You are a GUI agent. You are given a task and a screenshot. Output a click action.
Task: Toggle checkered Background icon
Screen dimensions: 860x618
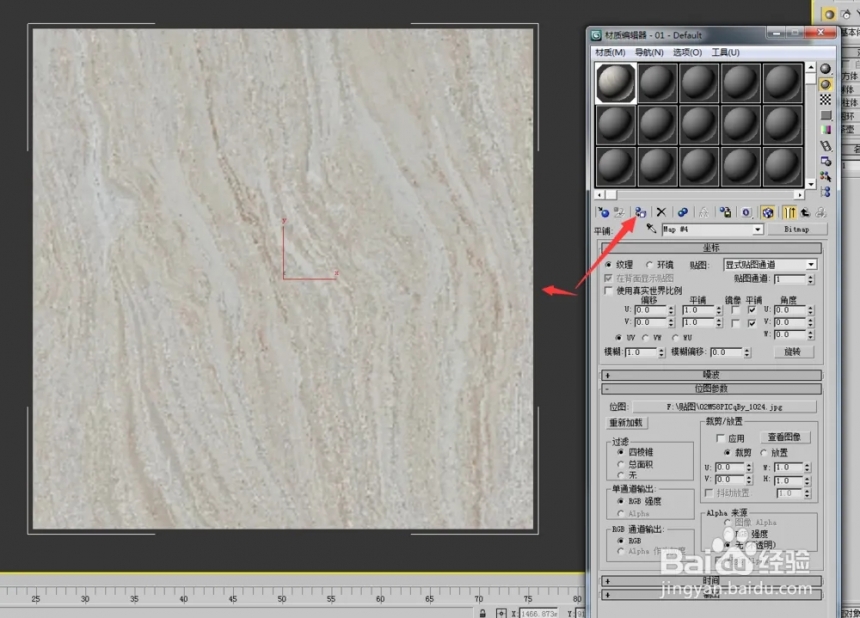click(825, 100)
